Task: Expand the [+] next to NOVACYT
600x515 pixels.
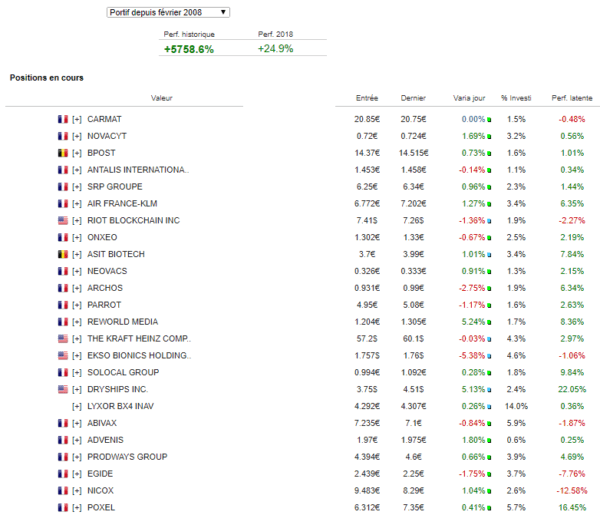Action: pos(77,136)
